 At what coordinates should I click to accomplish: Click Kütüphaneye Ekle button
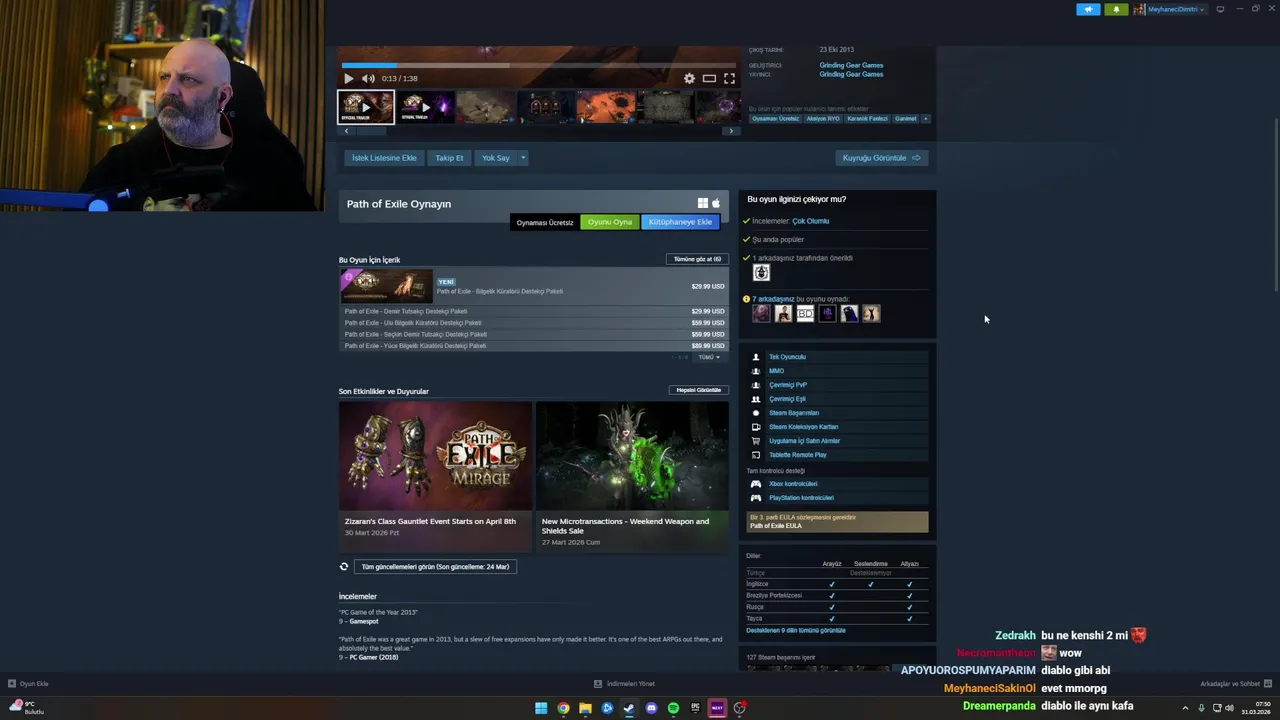[x=680, y=222]
